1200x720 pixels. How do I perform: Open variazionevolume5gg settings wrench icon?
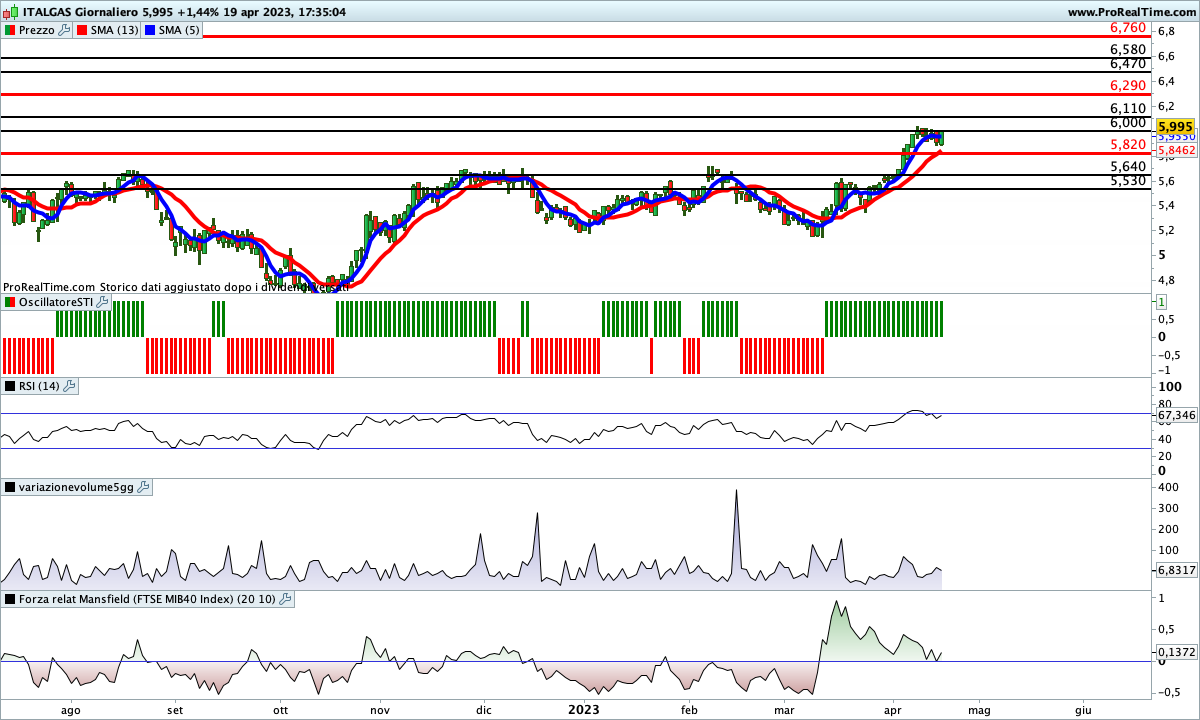[143, 487]
